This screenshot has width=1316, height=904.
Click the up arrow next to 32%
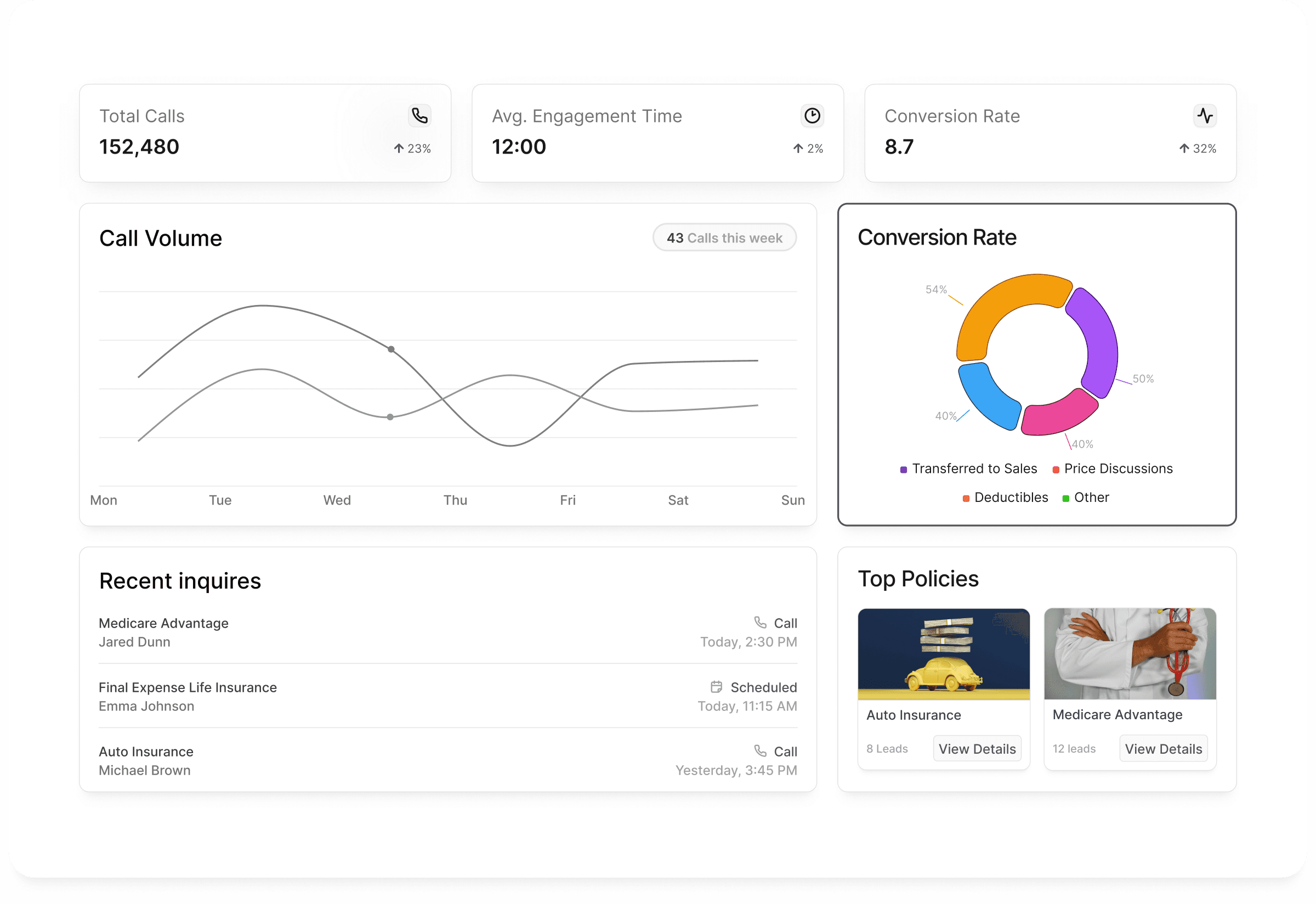coord(1183,149)
